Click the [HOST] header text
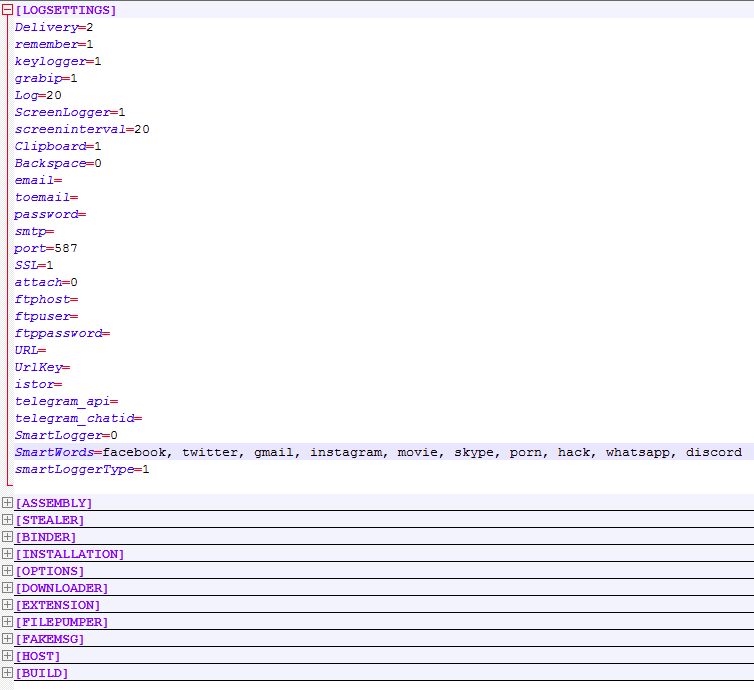Image resolution: width=754 pixels, height=690 pixels. (38, 656)
